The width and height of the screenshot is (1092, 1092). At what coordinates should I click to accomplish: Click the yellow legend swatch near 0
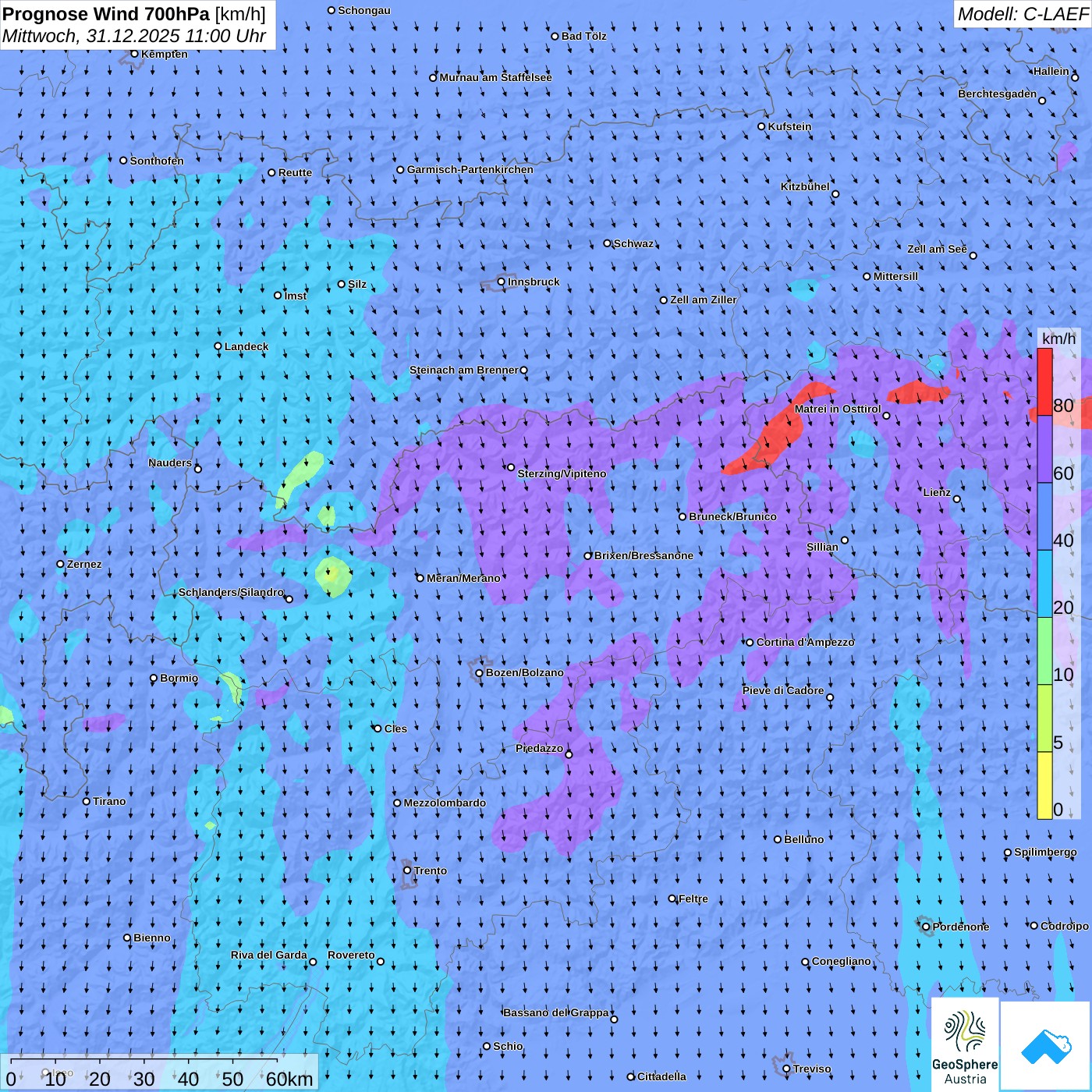point(1044,785)
